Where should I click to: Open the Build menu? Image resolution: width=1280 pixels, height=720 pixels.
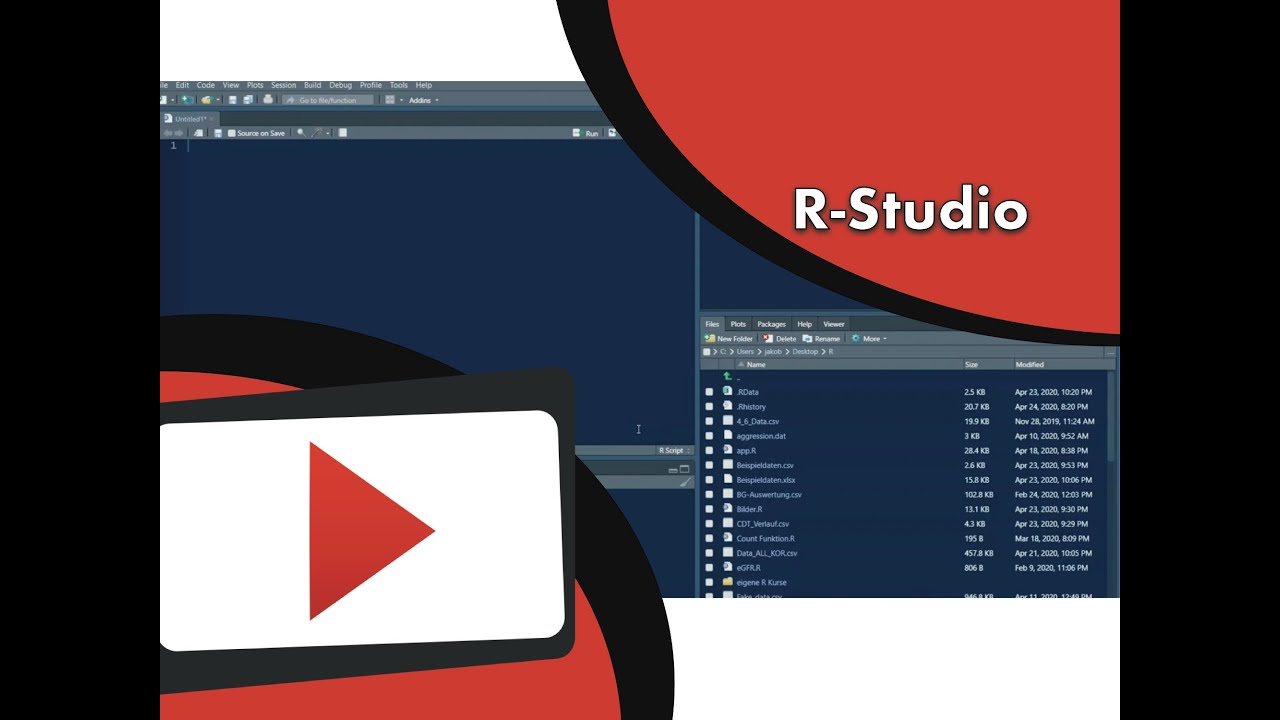pos(313,85)
